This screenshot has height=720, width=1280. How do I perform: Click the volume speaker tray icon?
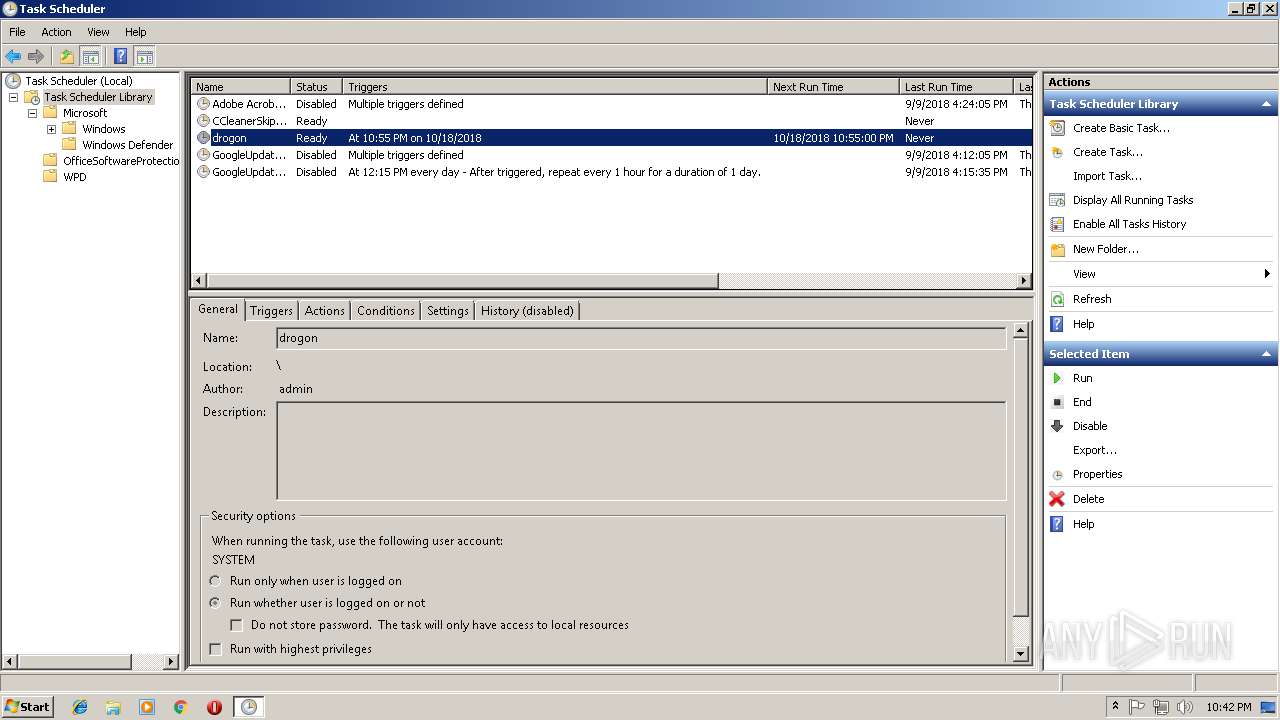tap(1185, 707)
